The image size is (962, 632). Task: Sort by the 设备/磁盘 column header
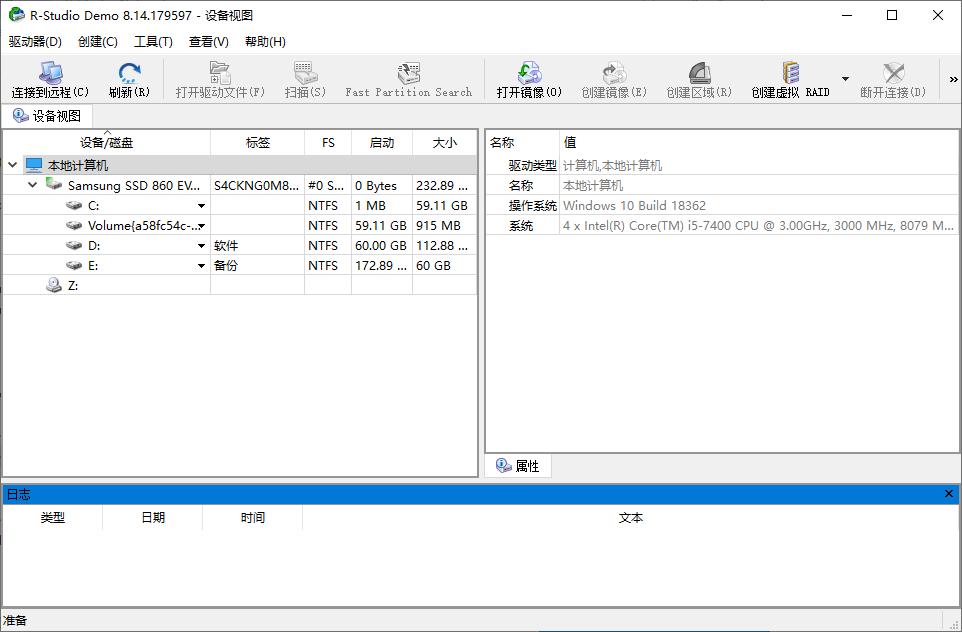pyautogui.click(x=107, y=142)
